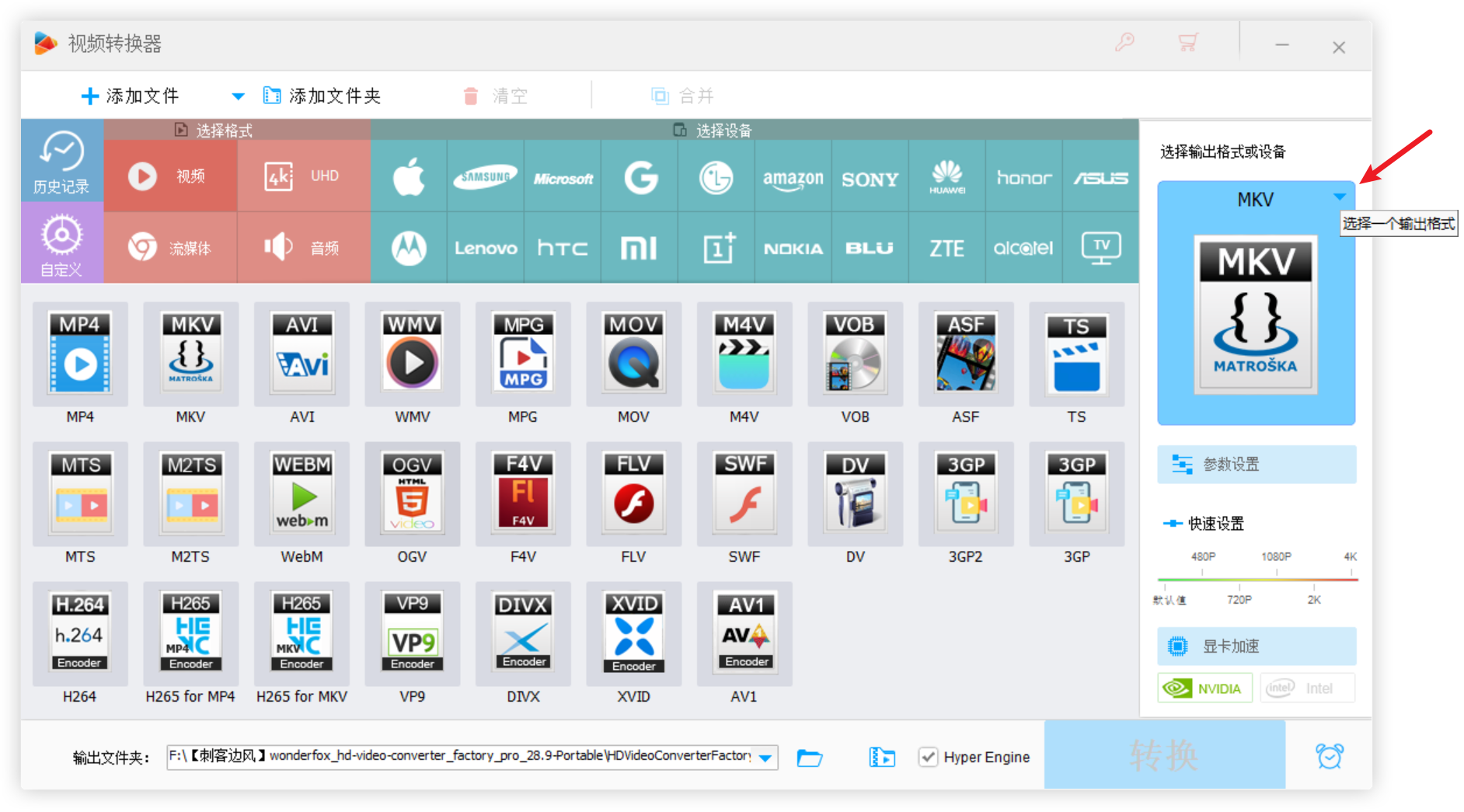Viewport: 1464px width, 812px height.
Task: Open the Samsung device presets
Action: click(x=486, y=177)
